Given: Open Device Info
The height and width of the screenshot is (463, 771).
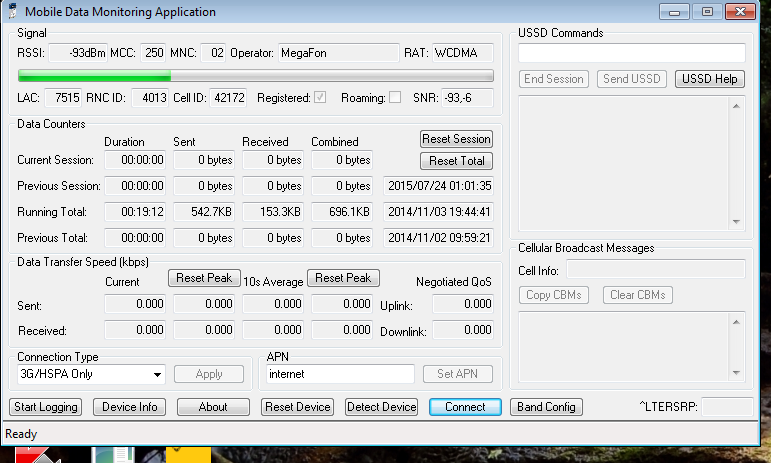Looking at the screenshot, I should point(129,407).
